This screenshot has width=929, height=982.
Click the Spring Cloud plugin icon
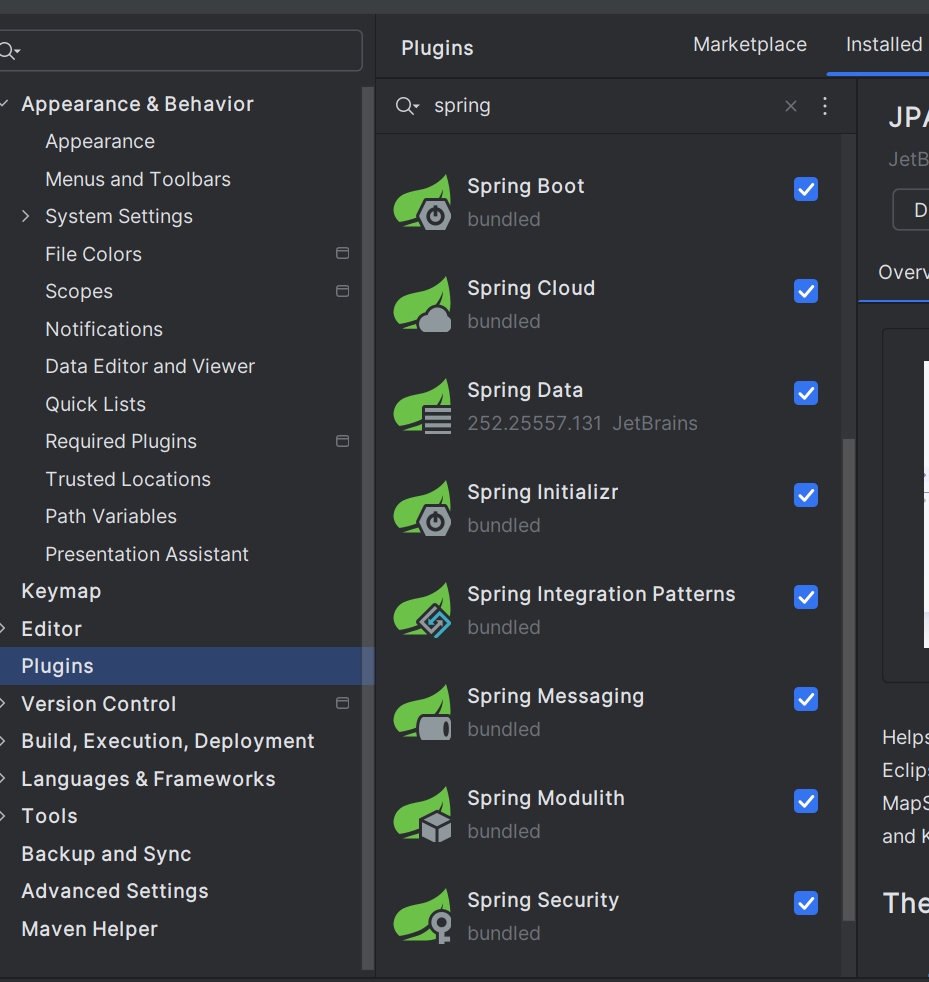[422, 305]
